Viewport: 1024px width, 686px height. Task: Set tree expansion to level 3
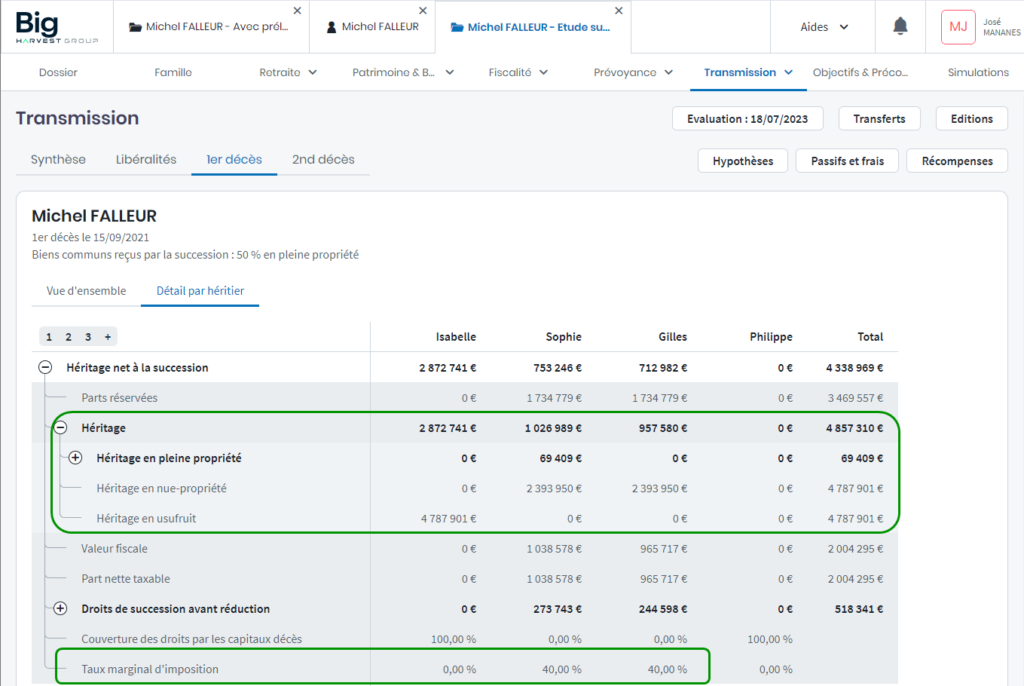[x=88, y=337]
